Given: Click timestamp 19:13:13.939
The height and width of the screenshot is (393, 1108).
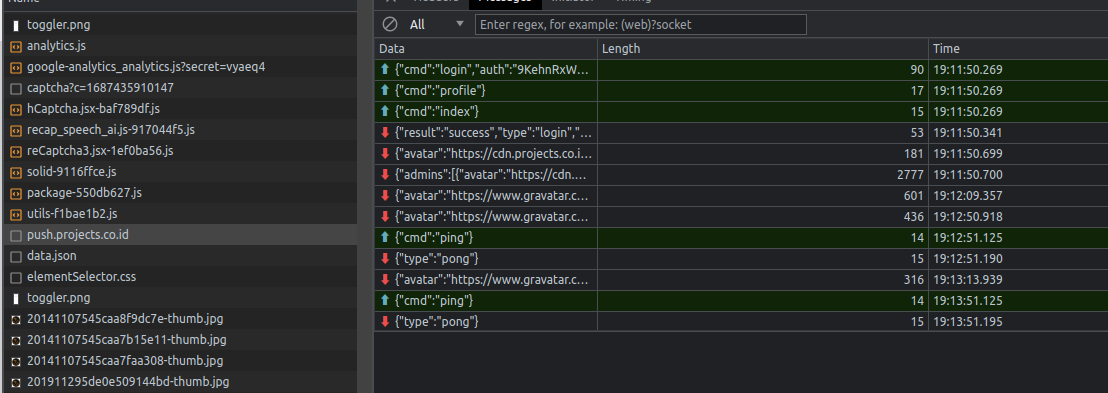Looking at the screenshot, I should tap(967, 280).
